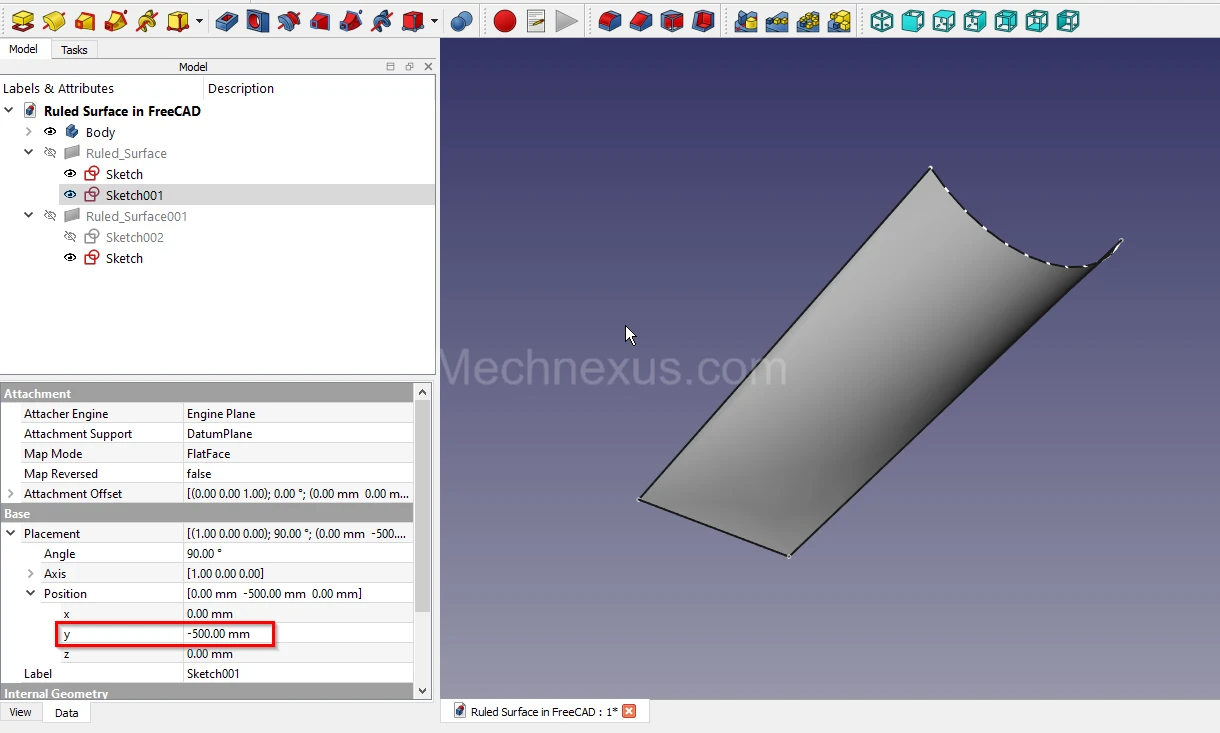Collapse the Ruled_Surface001 tree node

coord(29,216)
